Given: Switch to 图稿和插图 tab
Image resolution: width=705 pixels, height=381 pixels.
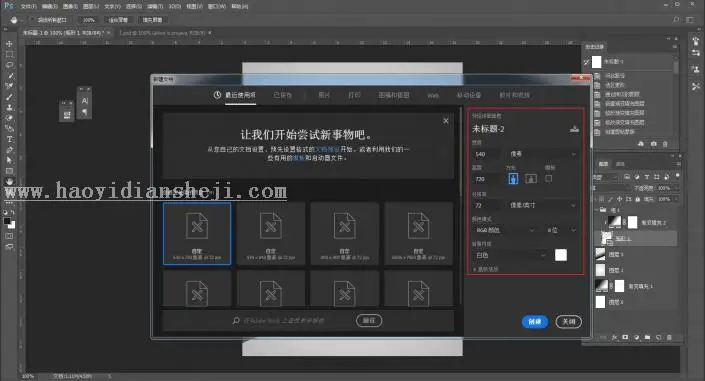Looking at the screenshot, I should tap(393, 95).
